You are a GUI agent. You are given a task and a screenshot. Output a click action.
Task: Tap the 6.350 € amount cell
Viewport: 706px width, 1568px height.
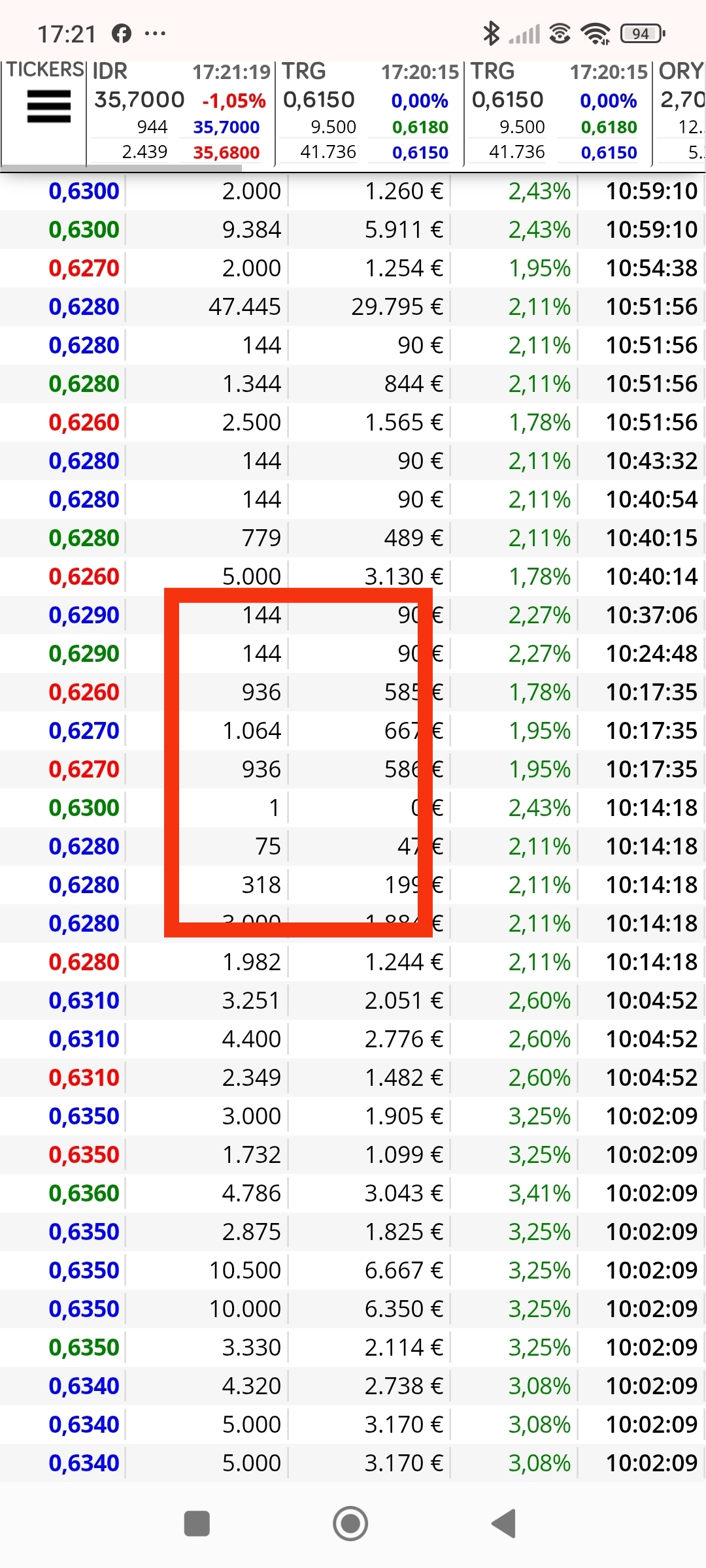pos(403,1309)
